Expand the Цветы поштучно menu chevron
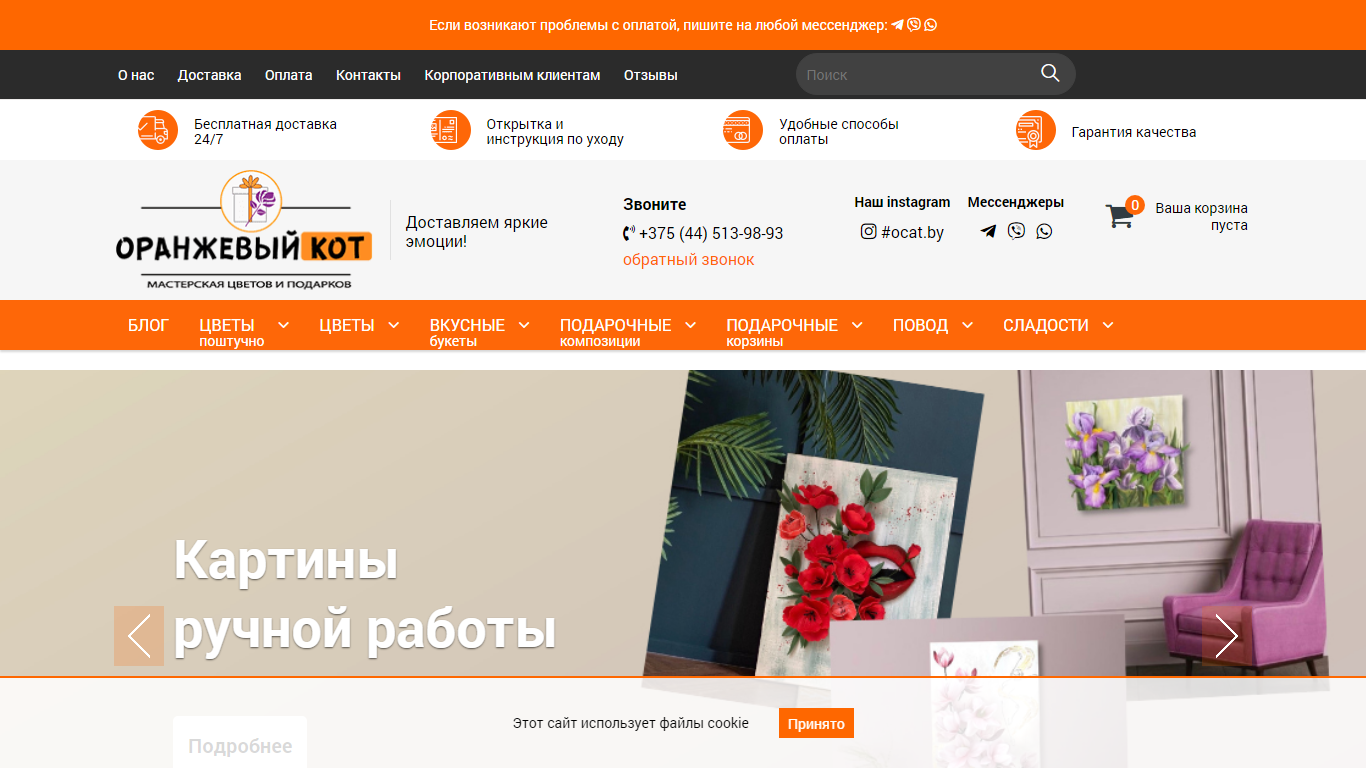The image size is (1366, 768). (x=283, y=325)
